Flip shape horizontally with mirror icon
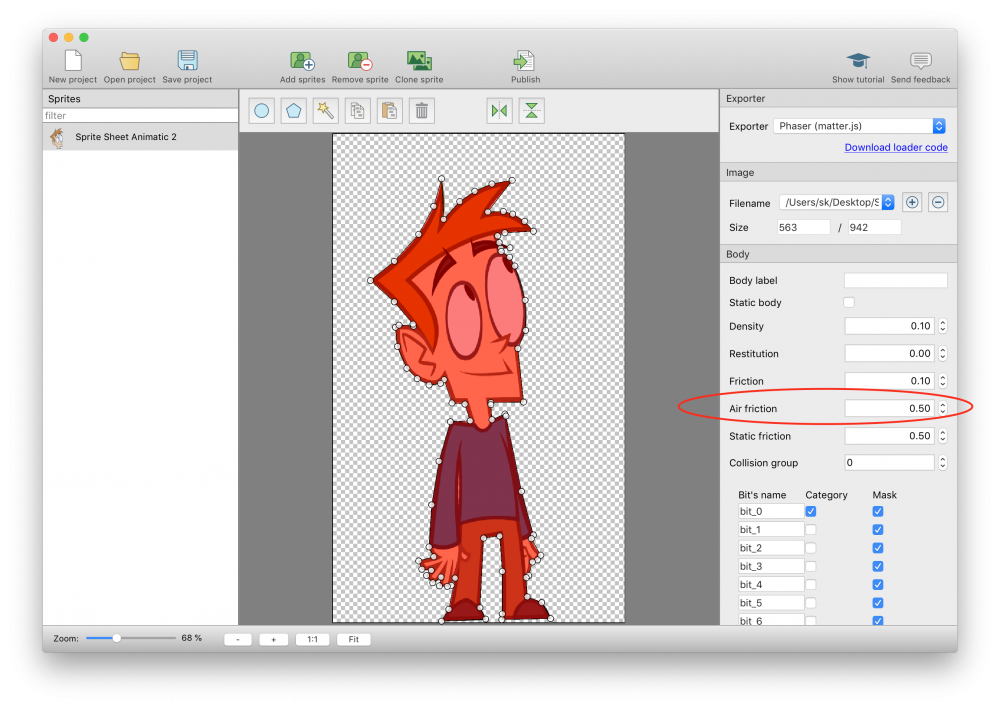 500,111
